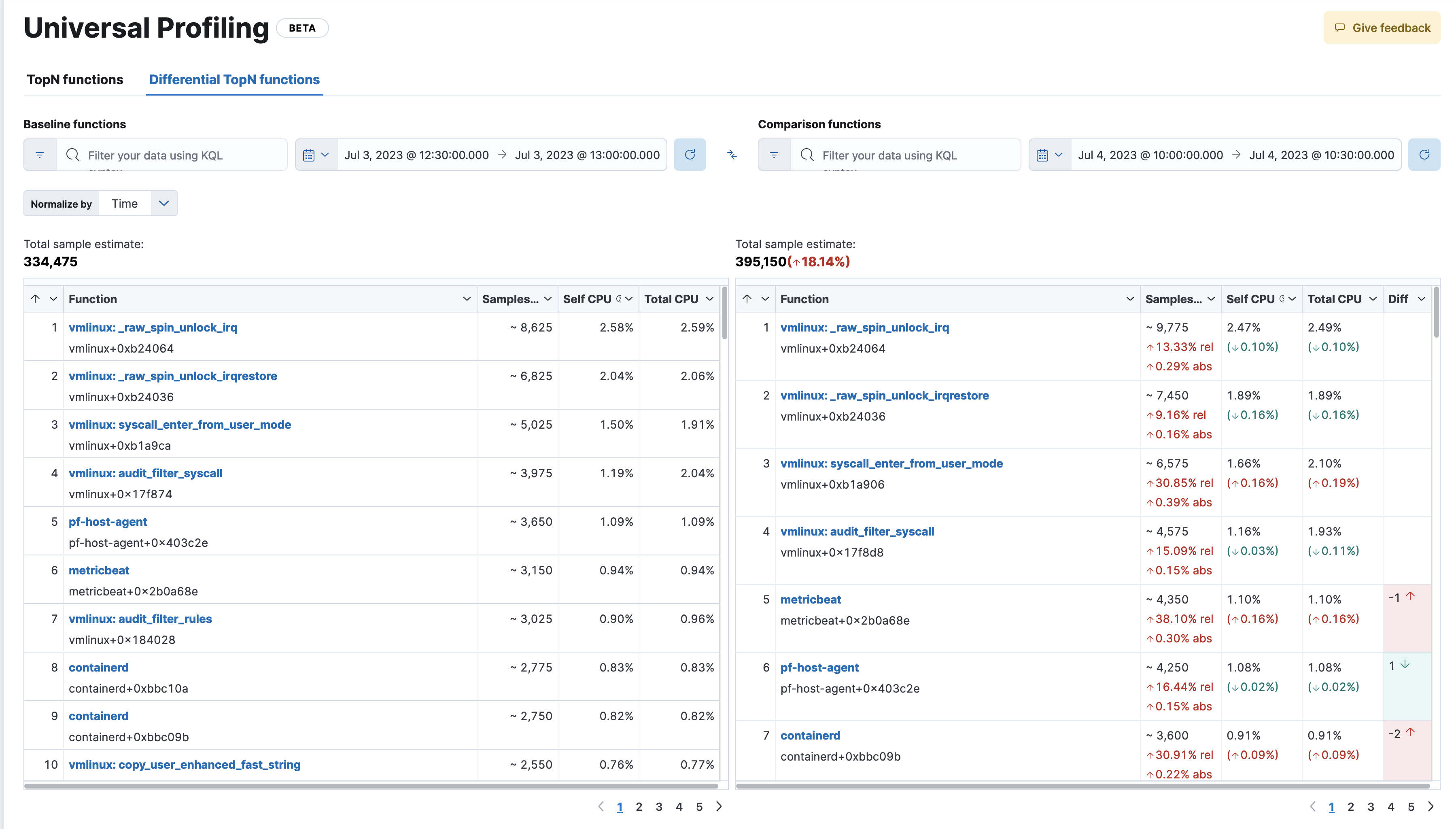The image size is (1456, 829).
Task: Open page 2 of the baseline table
Action: (639, 807)
